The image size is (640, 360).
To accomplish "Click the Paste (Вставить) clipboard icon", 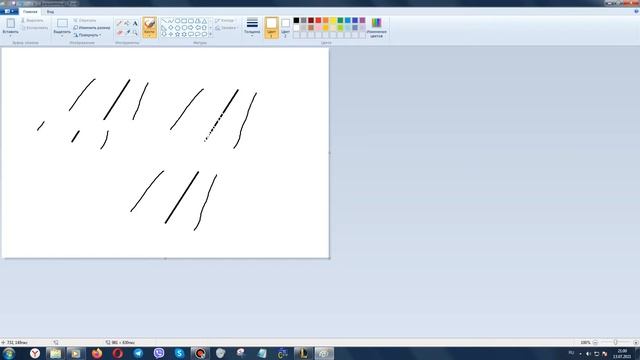I will (x=11, y=23).
